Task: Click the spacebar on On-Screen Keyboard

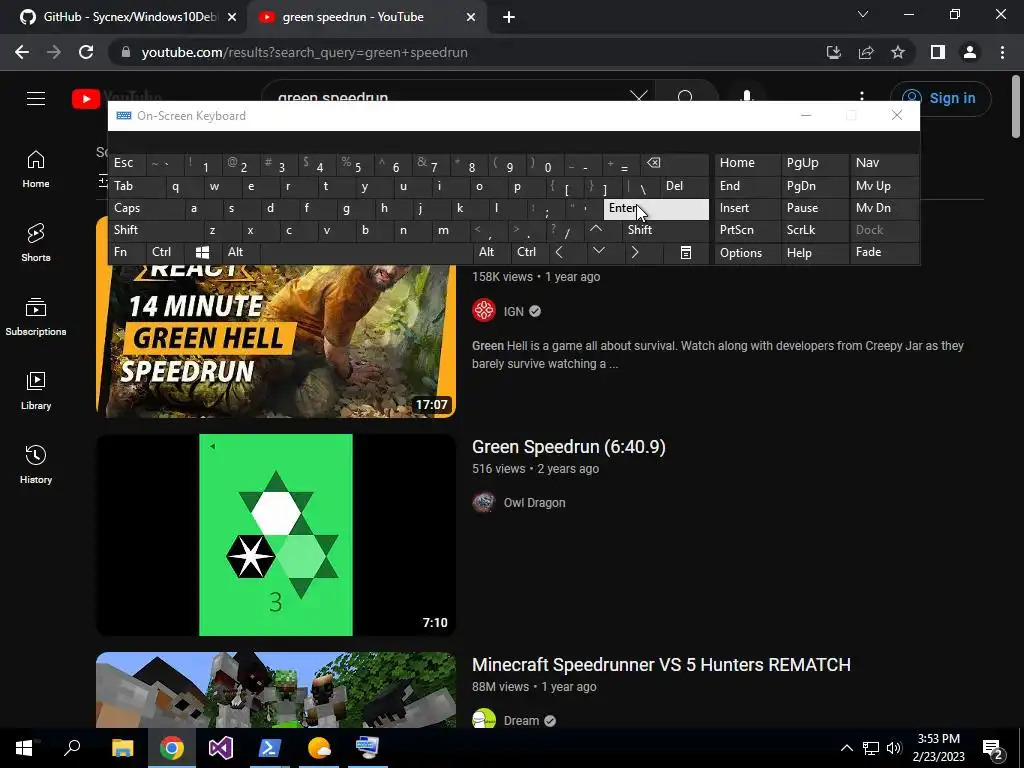Action: point(367,252)
